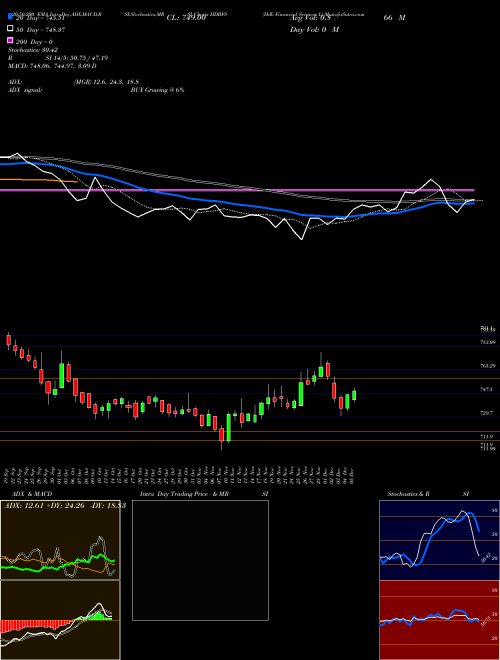Click the last green candlestick on the price chart
The height and width of the screenshot is (660, 500).
point(354,395)
